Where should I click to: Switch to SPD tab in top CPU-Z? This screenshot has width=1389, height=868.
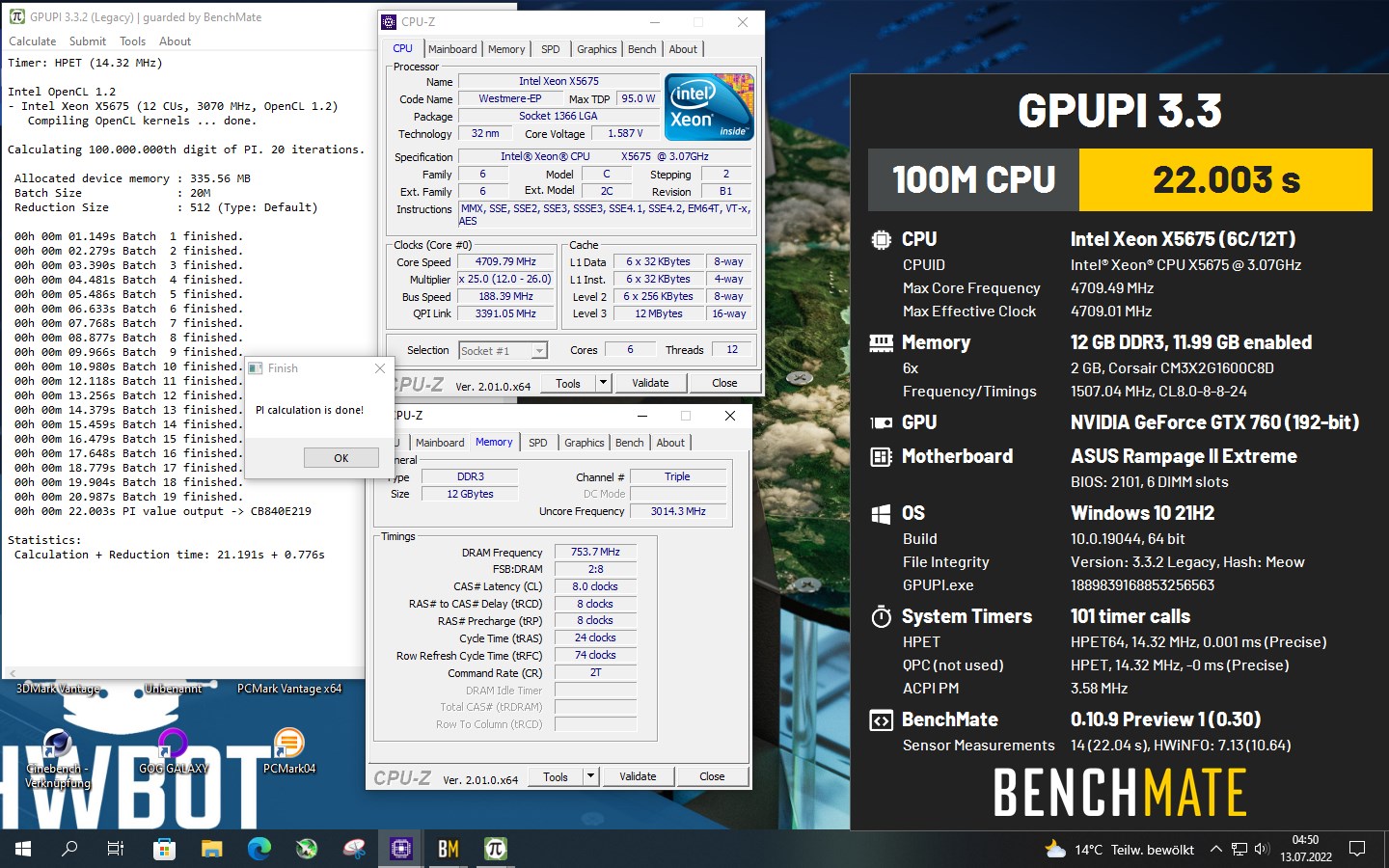(x=550, y=49)
